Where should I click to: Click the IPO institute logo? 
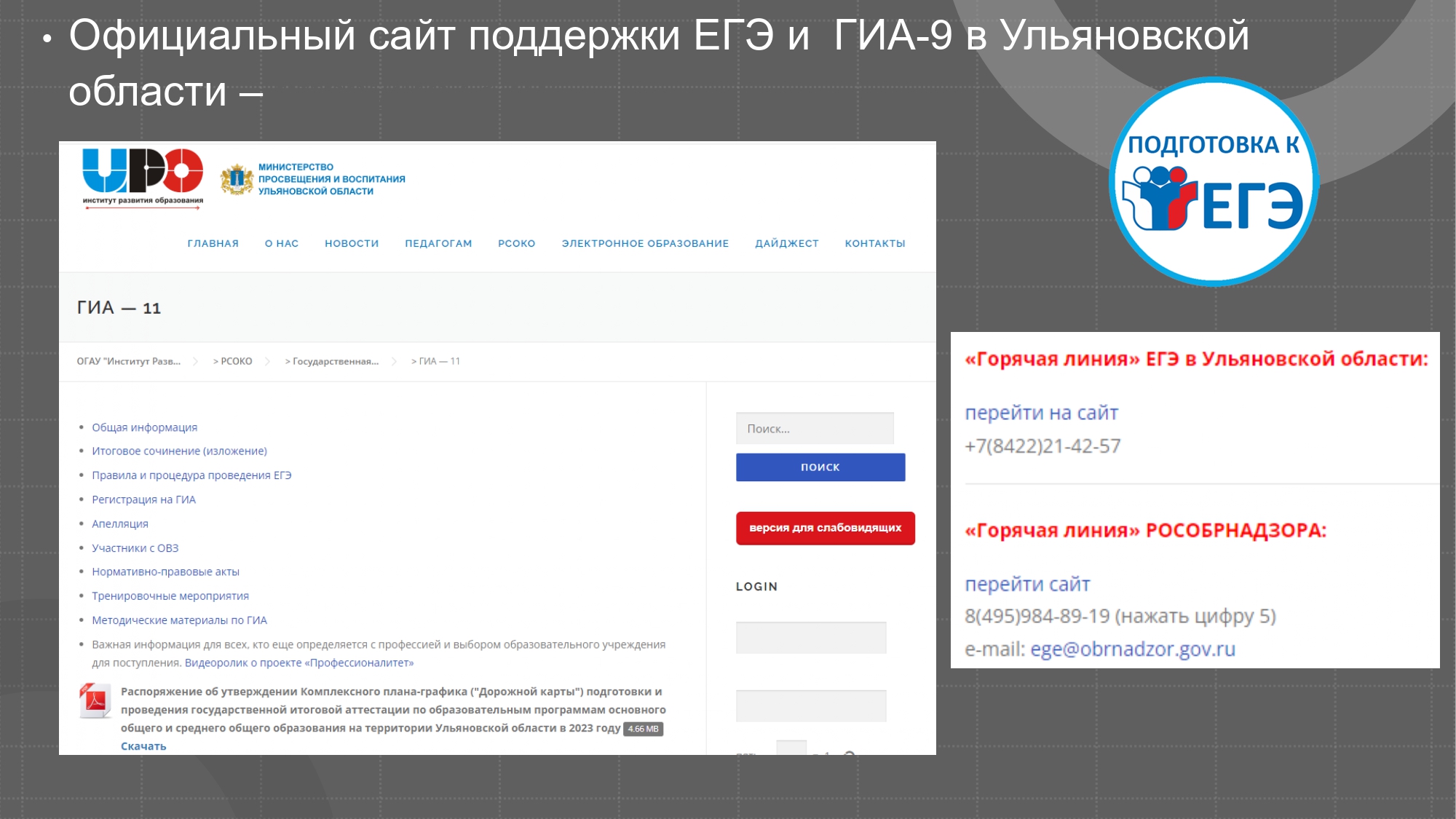(143, 178)
